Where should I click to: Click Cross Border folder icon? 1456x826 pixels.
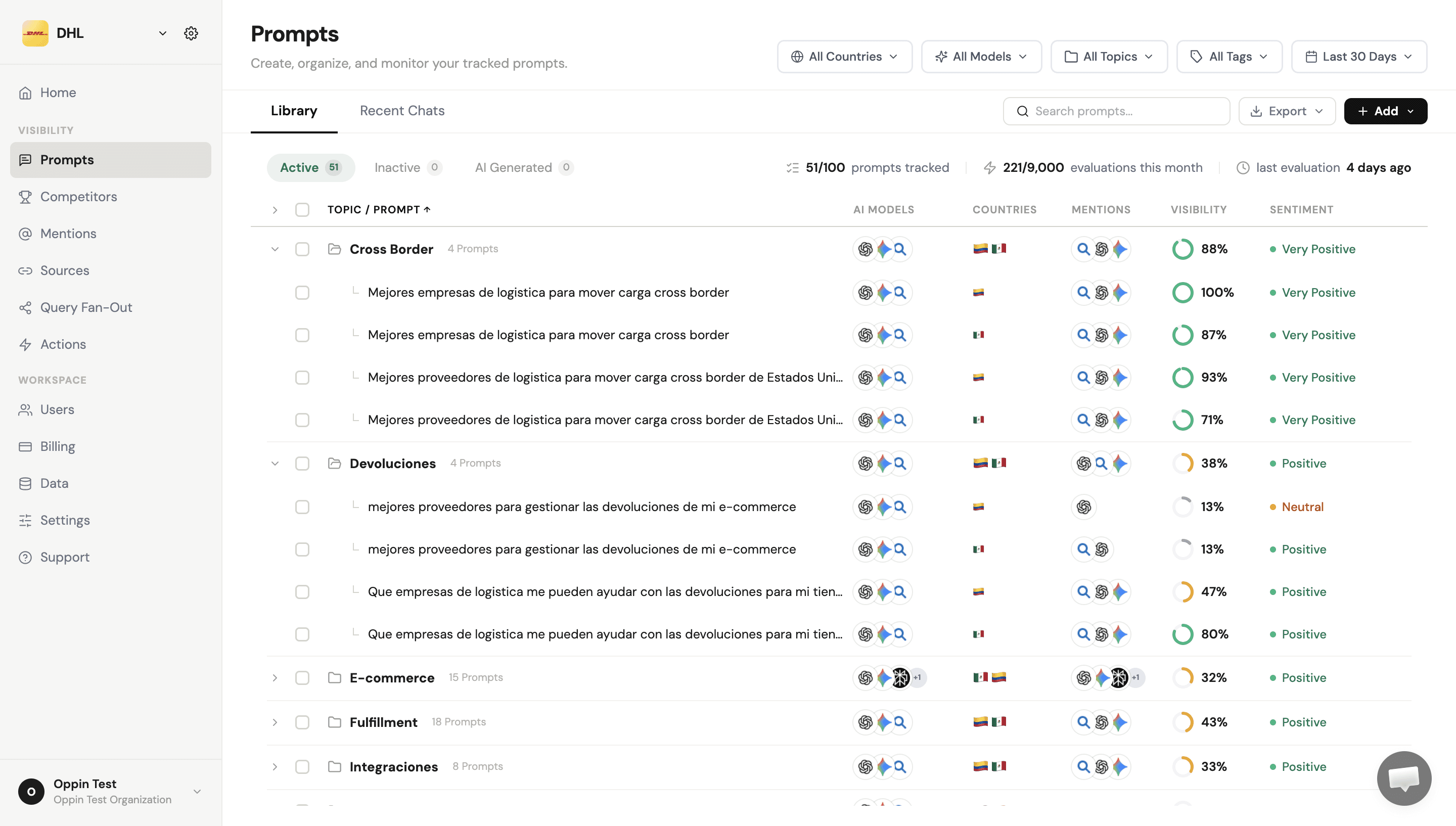(x=335, y=249)
